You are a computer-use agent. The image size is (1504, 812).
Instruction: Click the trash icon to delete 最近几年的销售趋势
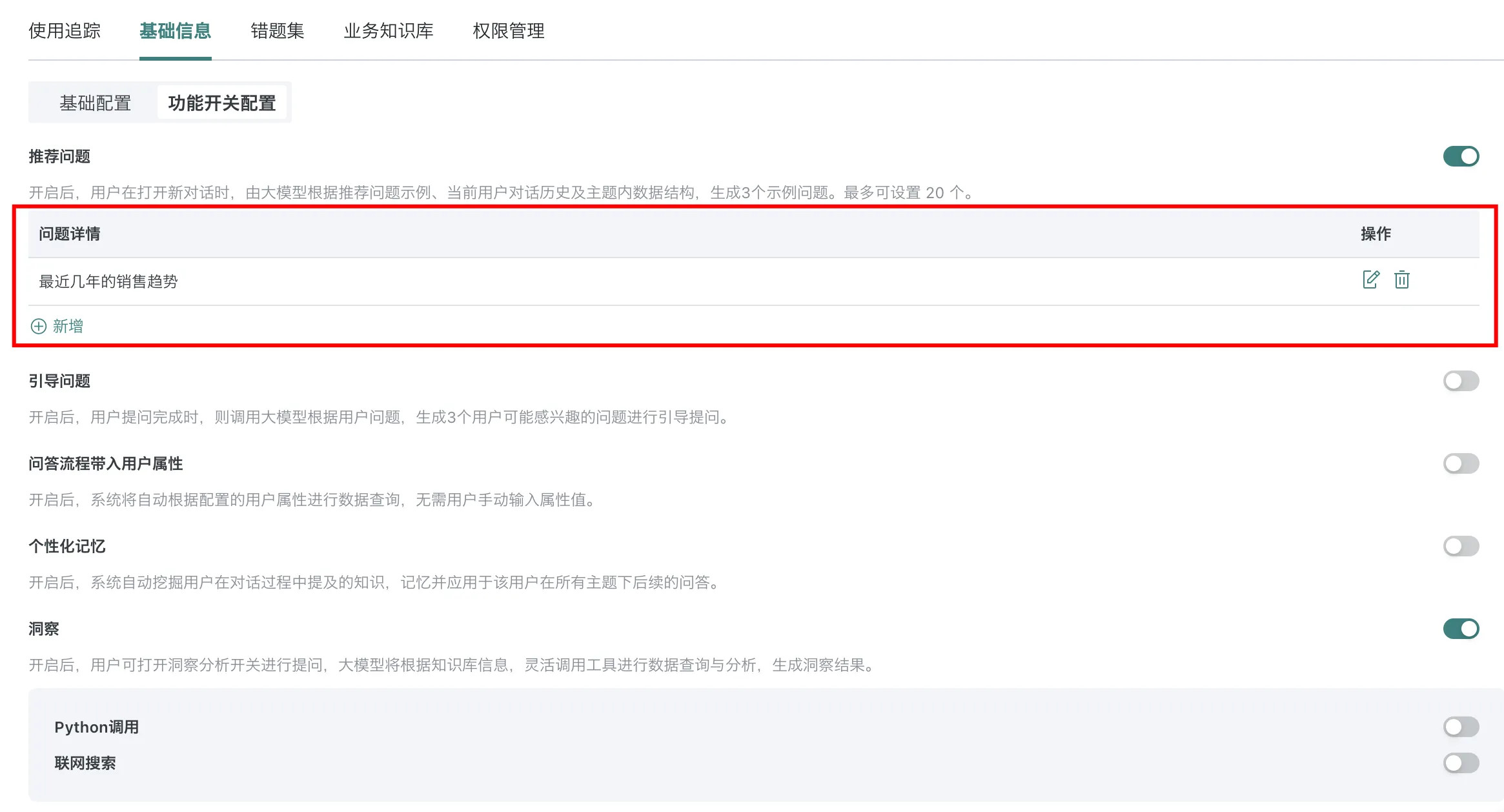point(1401,279)
